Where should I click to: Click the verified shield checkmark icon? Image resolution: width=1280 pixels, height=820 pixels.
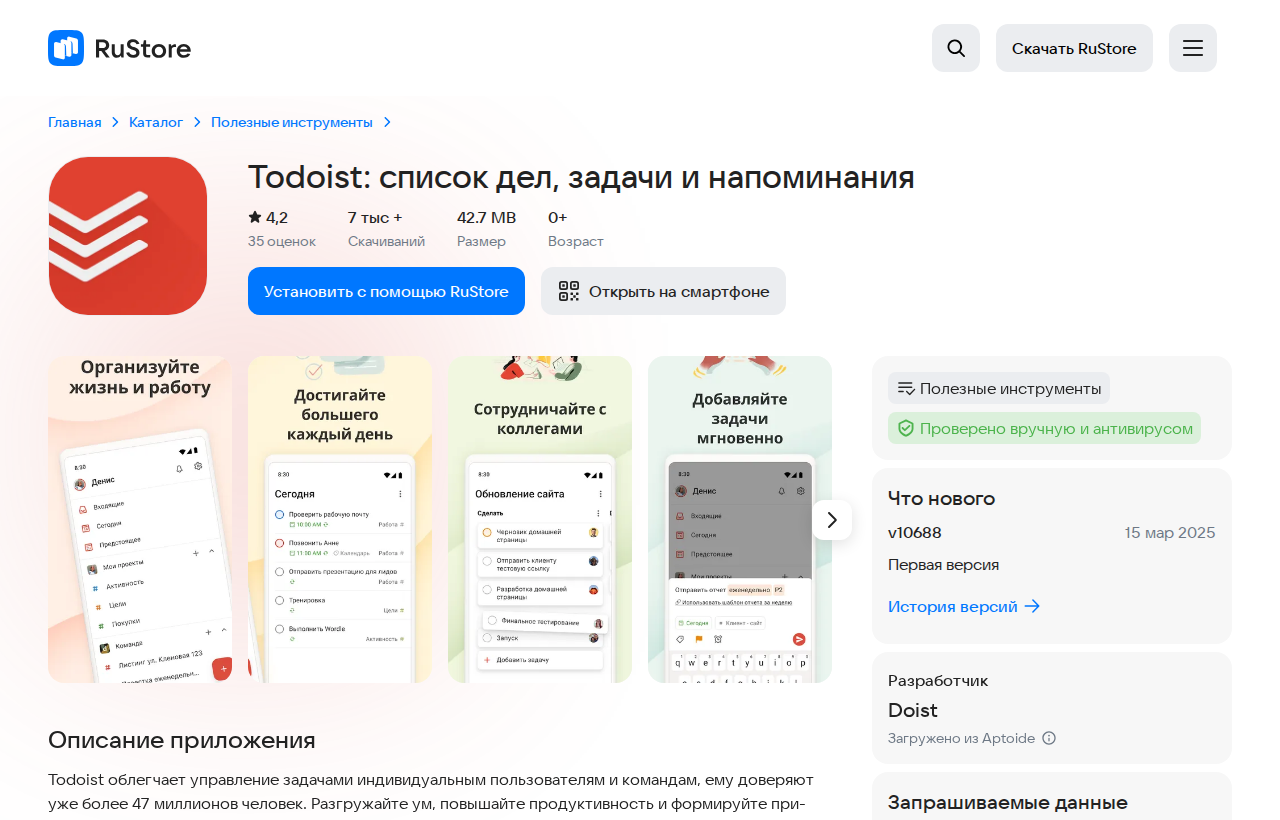point(906,428)
